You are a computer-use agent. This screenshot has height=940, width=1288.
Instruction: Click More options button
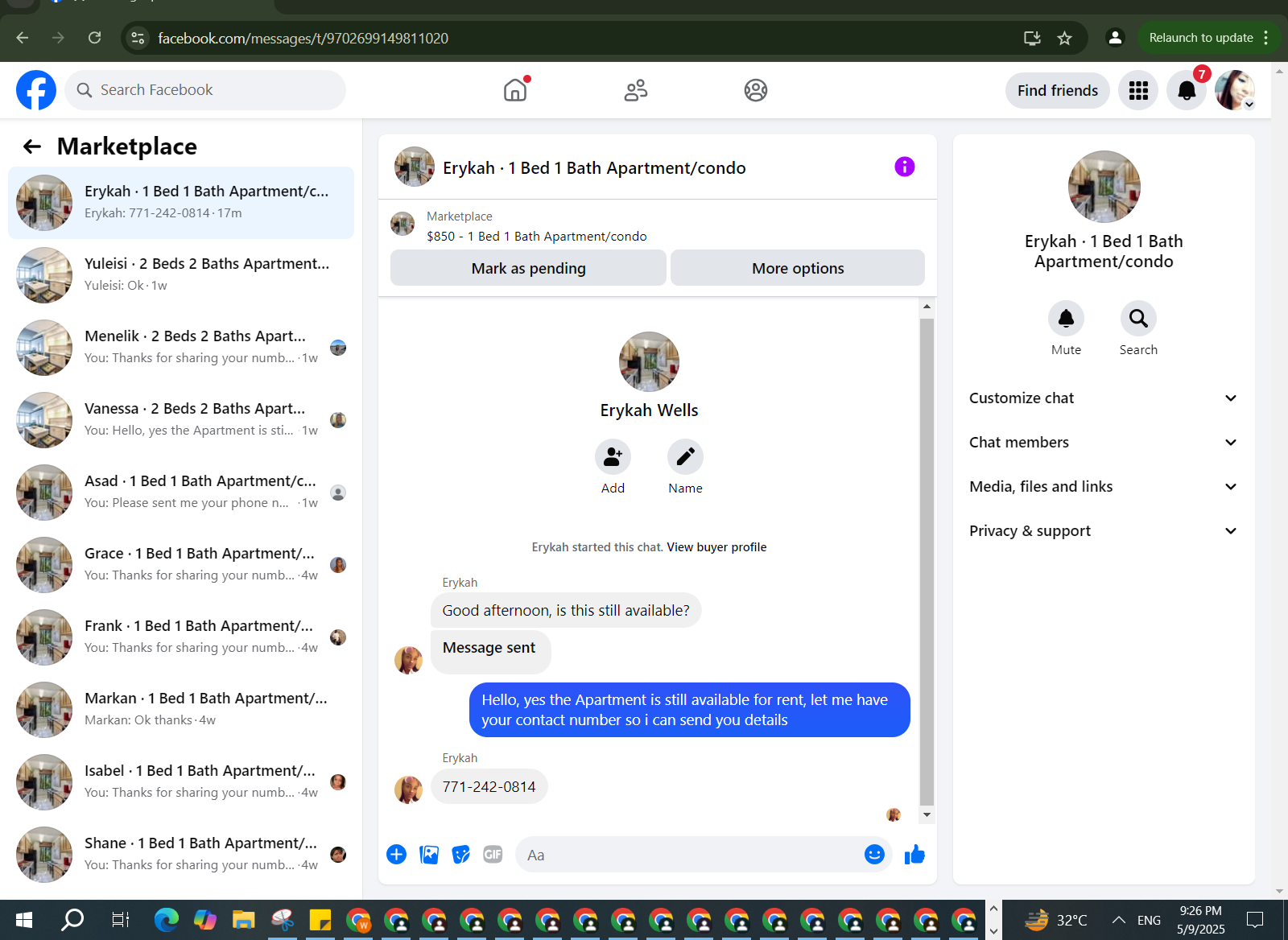pyautogui.click(x=798, y=268)
